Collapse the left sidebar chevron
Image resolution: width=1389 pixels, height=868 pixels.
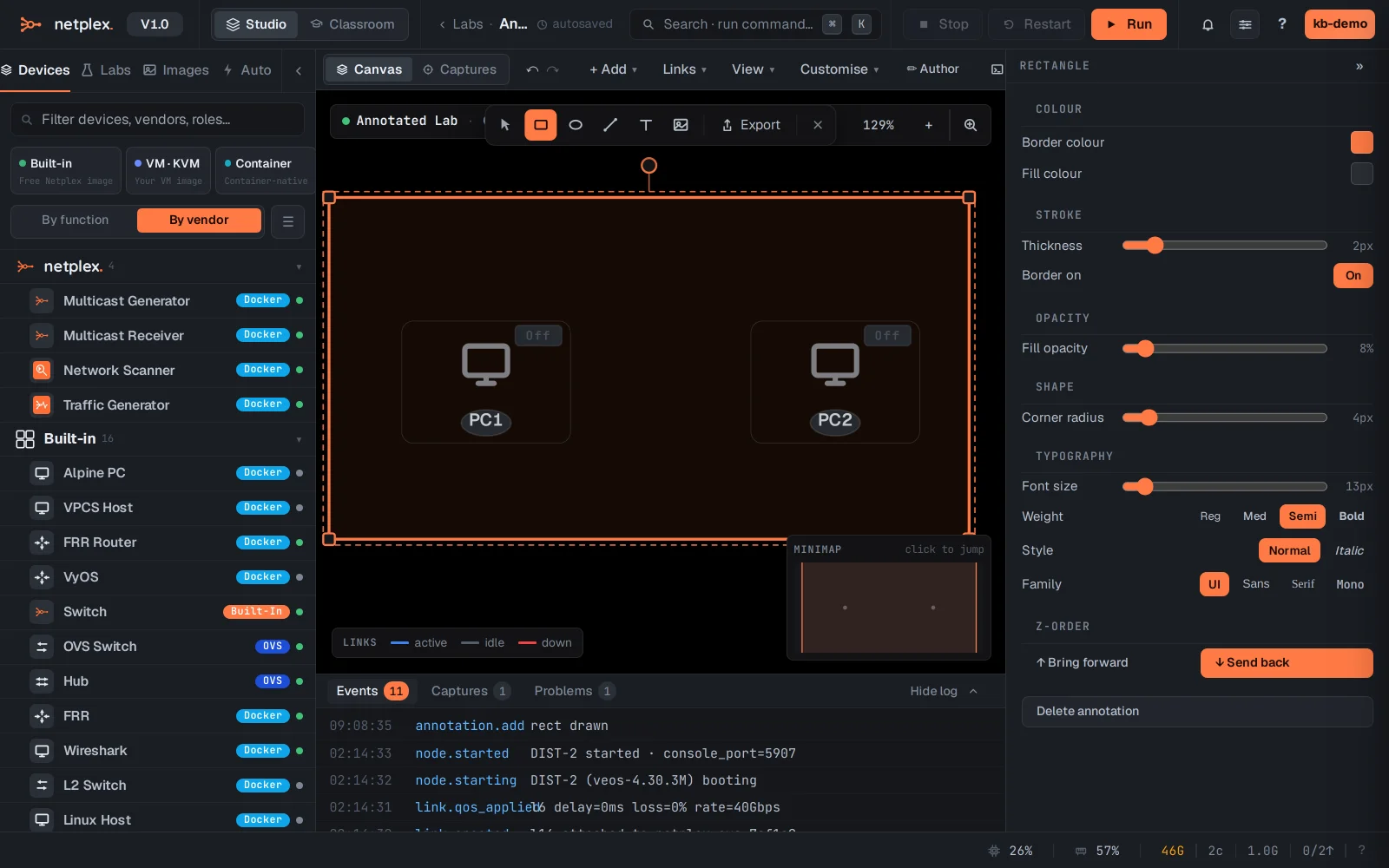(299, 70)
